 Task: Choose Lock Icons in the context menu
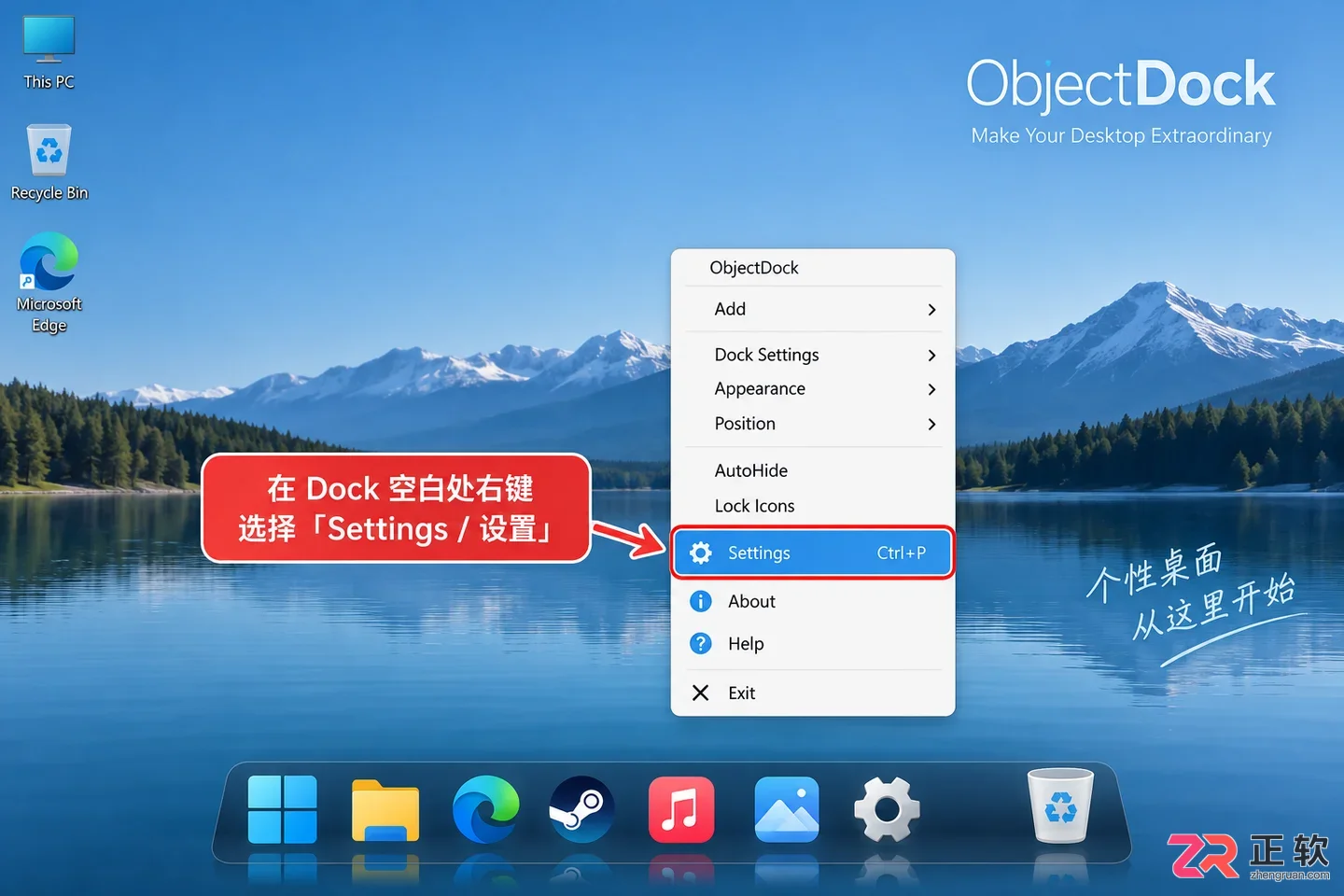click(813, 506)
